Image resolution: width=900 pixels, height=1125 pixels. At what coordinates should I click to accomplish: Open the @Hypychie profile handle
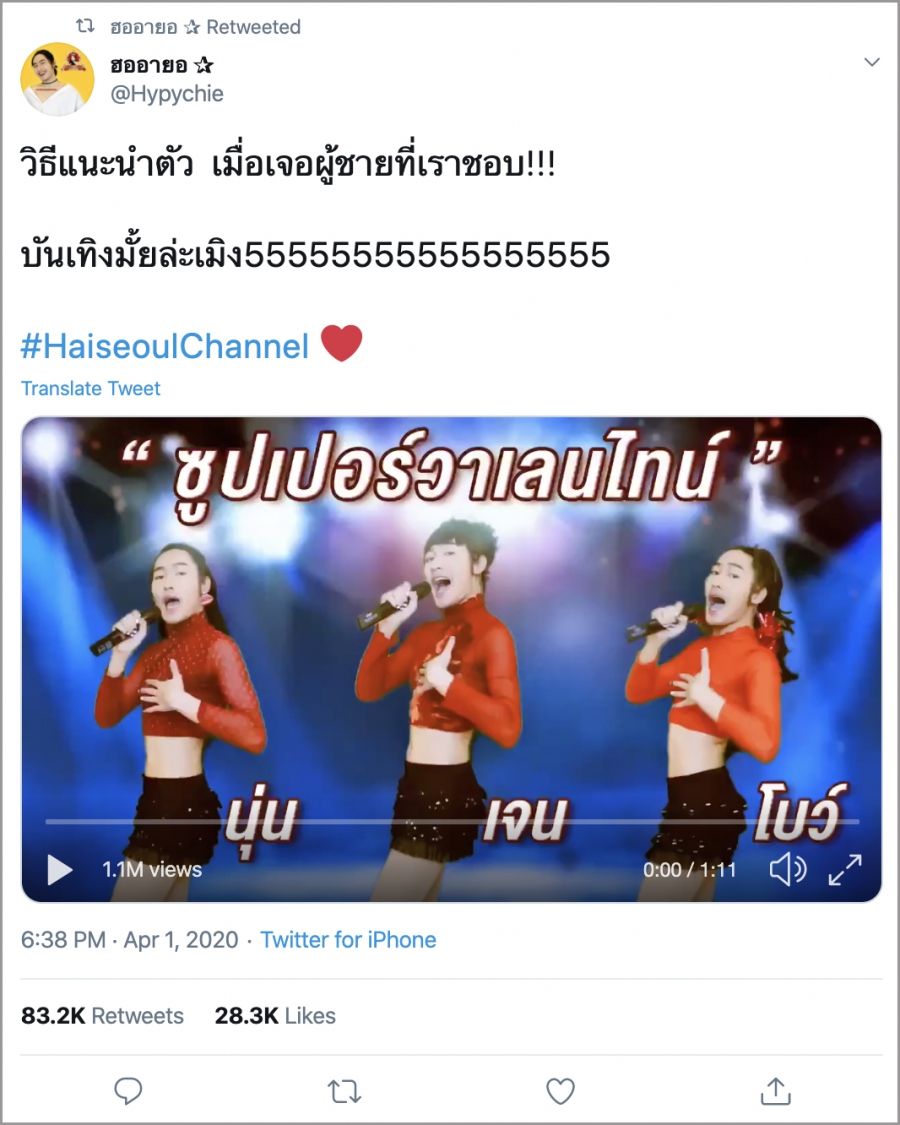pyautogui.click(x=167, y=94)
